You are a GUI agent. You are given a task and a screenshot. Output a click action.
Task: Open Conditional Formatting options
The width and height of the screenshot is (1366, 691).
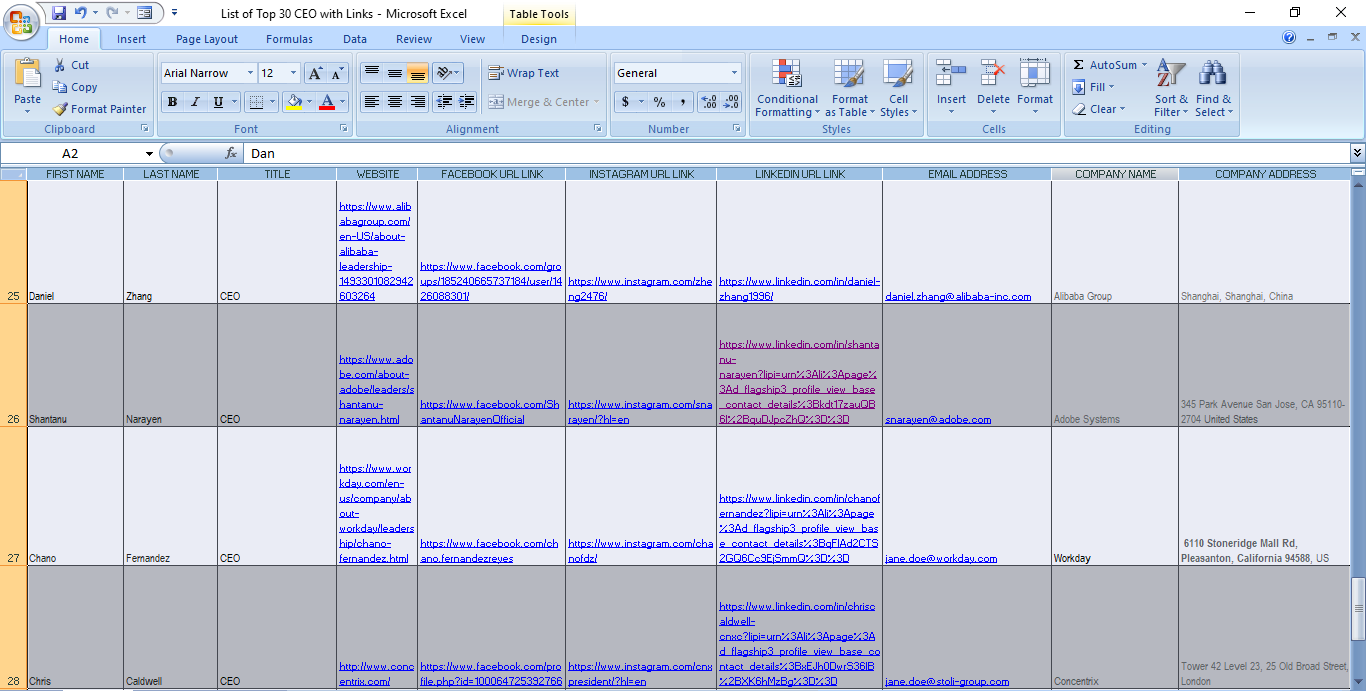coord(787,88)
